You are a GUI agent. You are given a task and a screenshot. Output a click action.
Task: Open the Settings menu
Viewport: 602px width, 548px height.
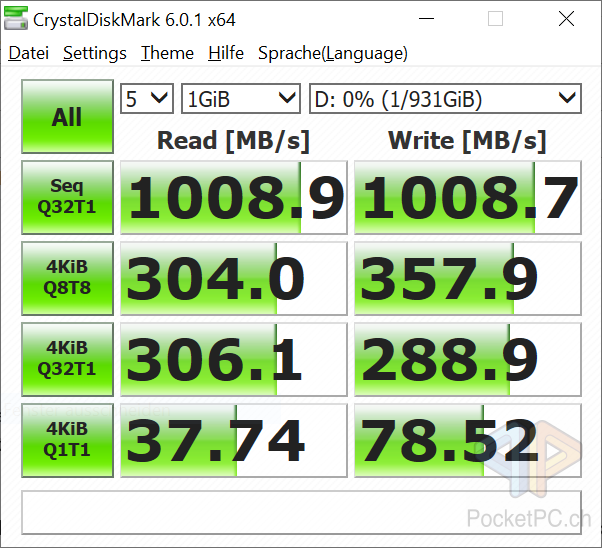point(94,53)
